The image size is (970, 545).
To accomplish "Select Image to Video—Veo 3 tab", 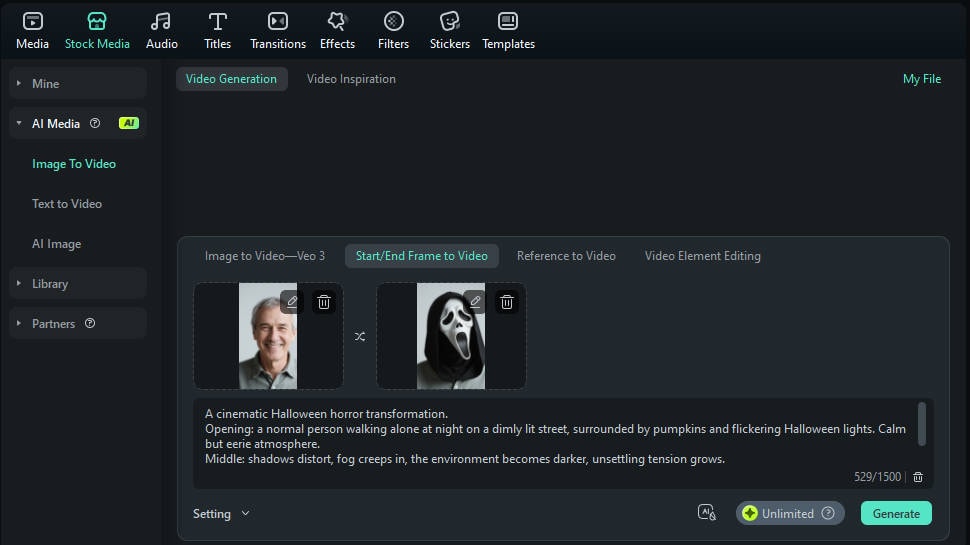I will pos(265,256).
